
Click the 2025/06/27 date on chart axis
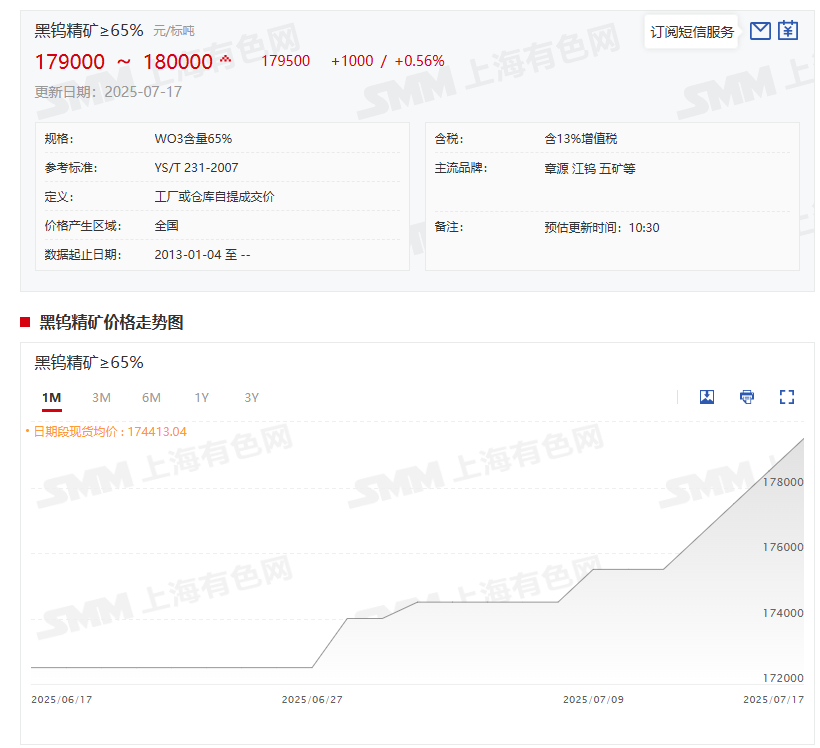click(312, 700)
